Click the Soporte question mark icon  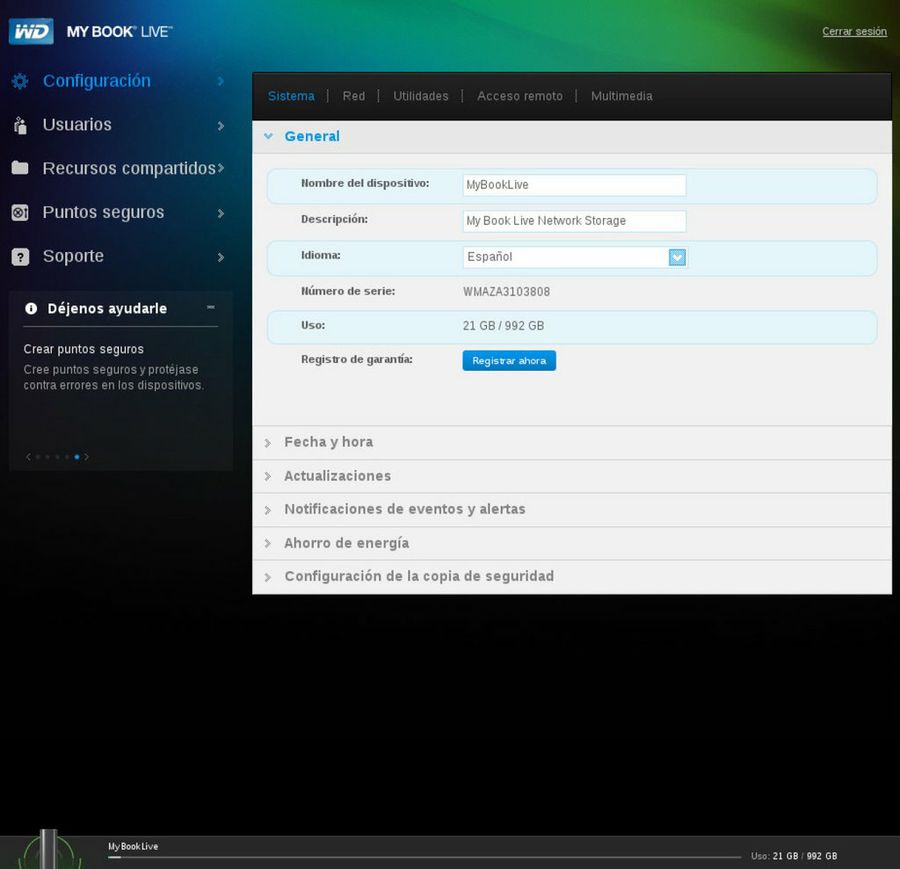20,257
